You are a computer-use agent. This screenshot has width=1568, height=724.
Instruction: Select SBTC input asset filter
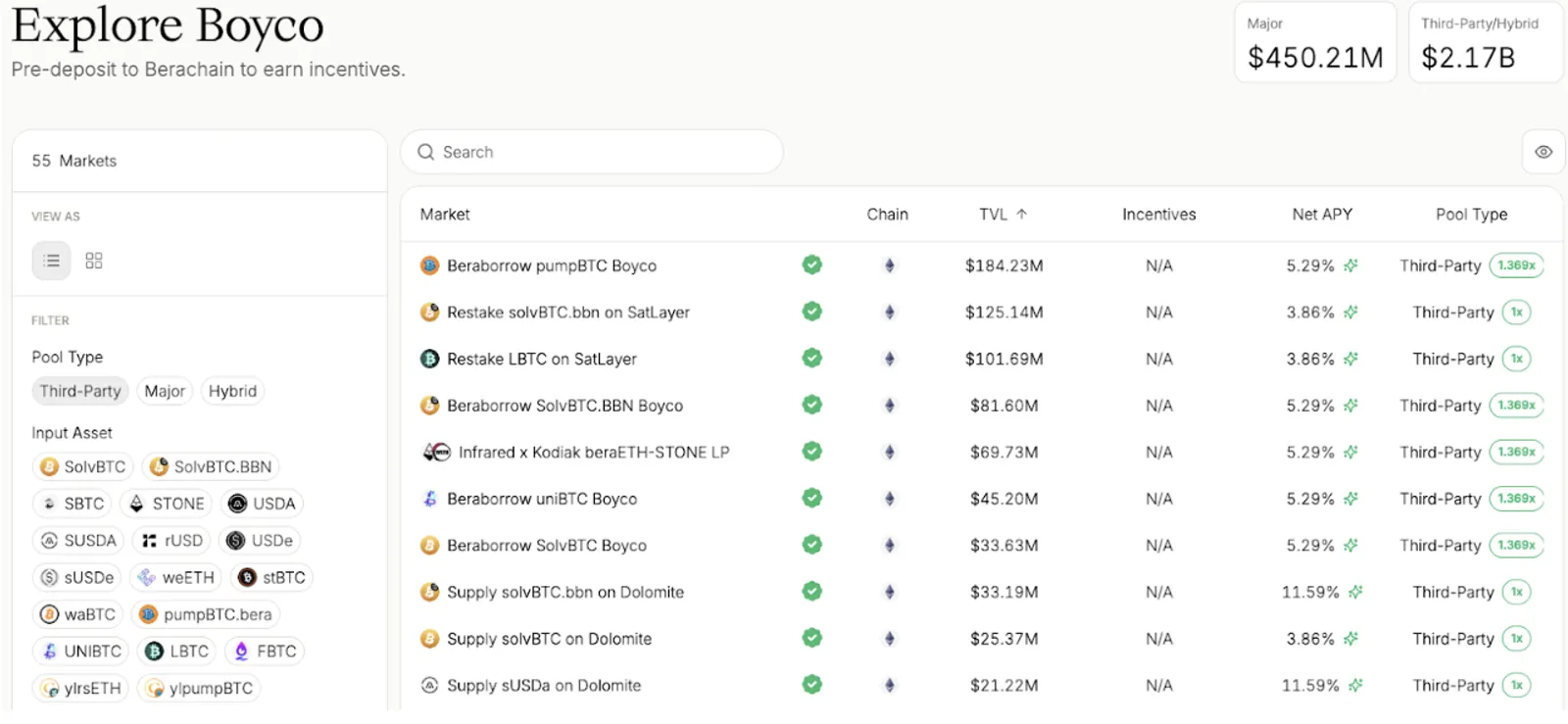point(72,504)
